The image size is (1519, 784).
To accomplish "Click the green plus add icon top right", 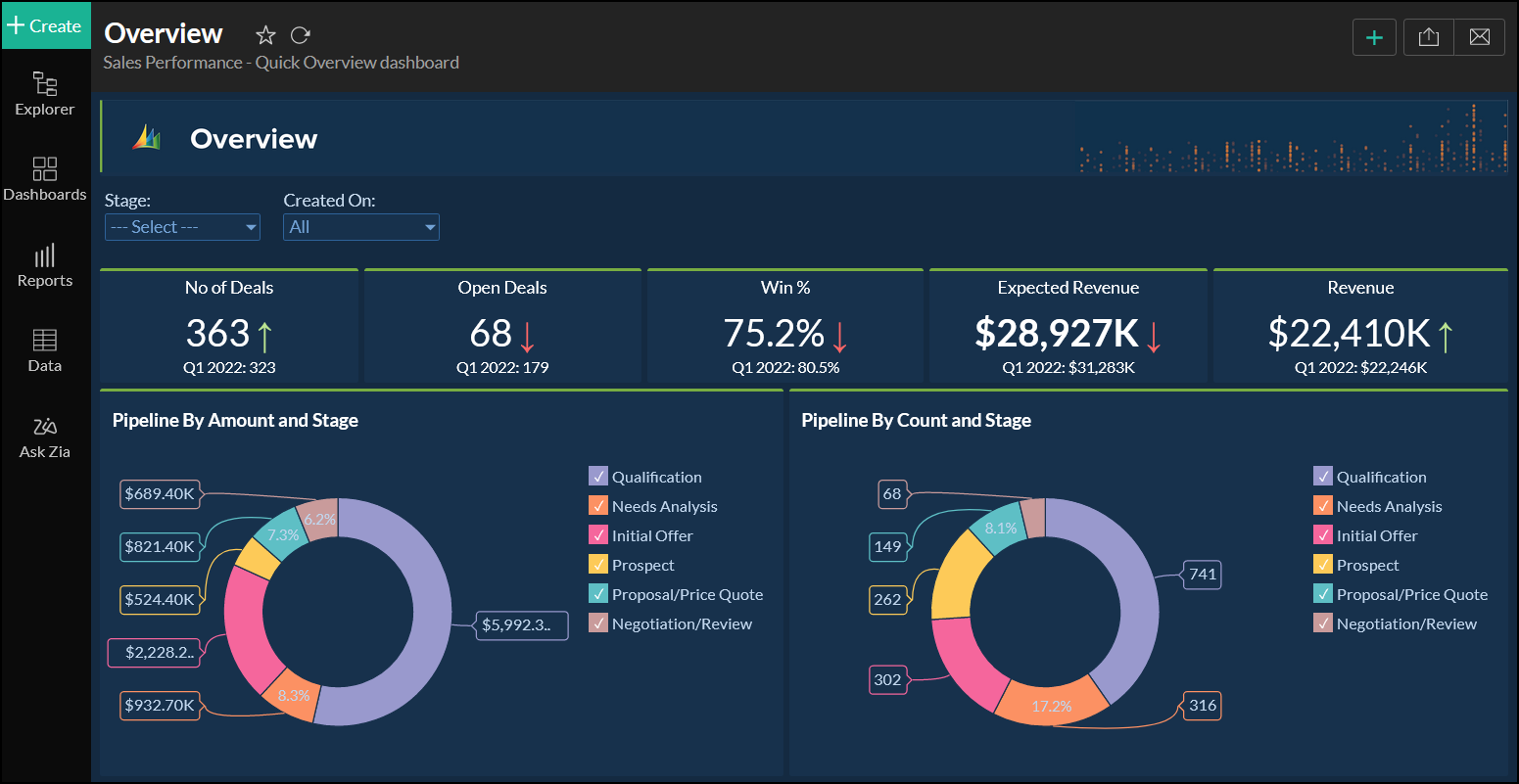I will tap(1374, 37).
